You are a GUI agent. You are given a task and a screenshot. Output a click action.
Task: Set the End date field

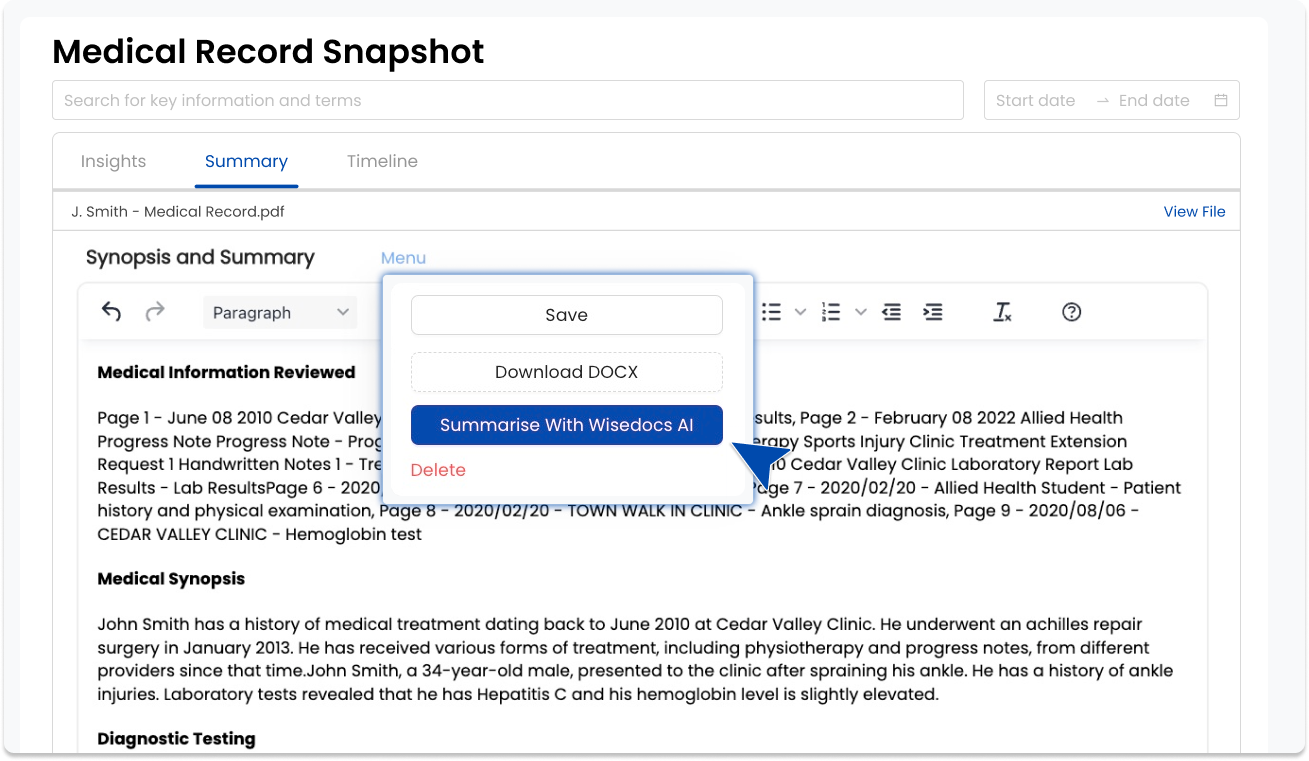coord(1154,100)
